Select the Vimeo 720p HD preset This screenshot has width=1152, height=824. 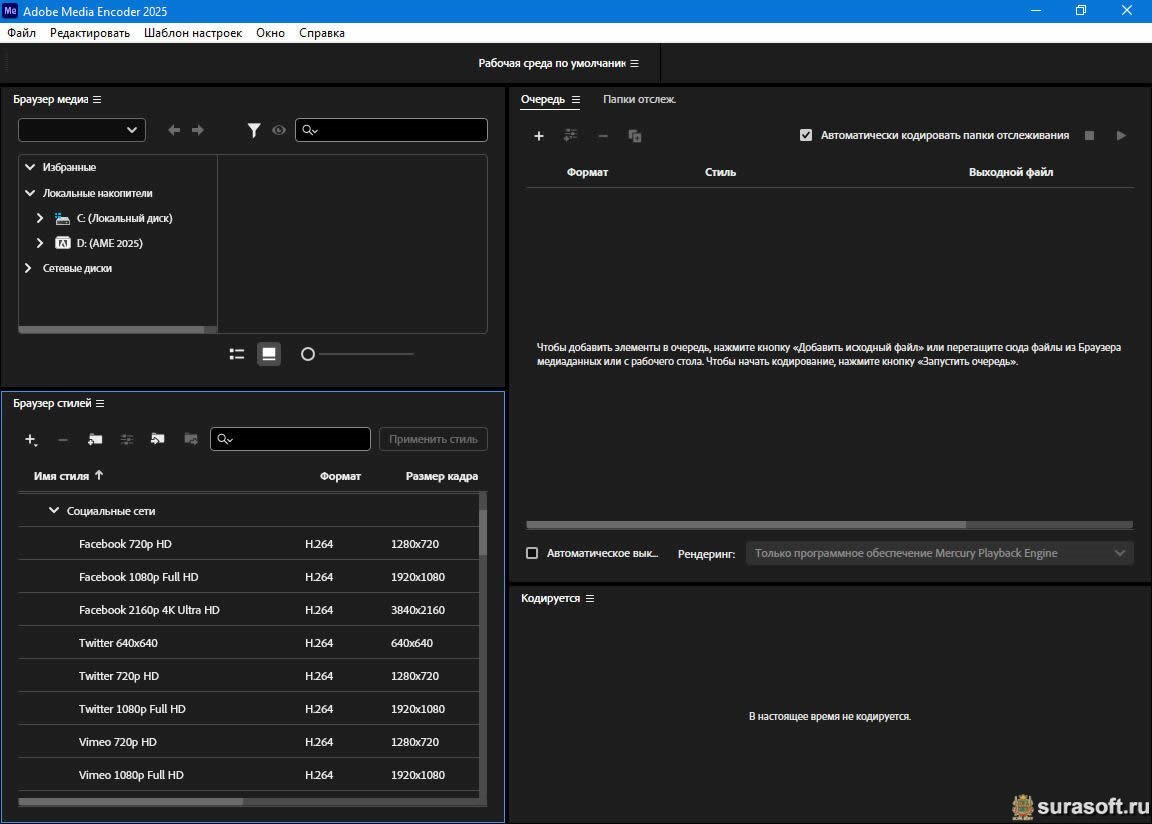click(x=248, y=742)
